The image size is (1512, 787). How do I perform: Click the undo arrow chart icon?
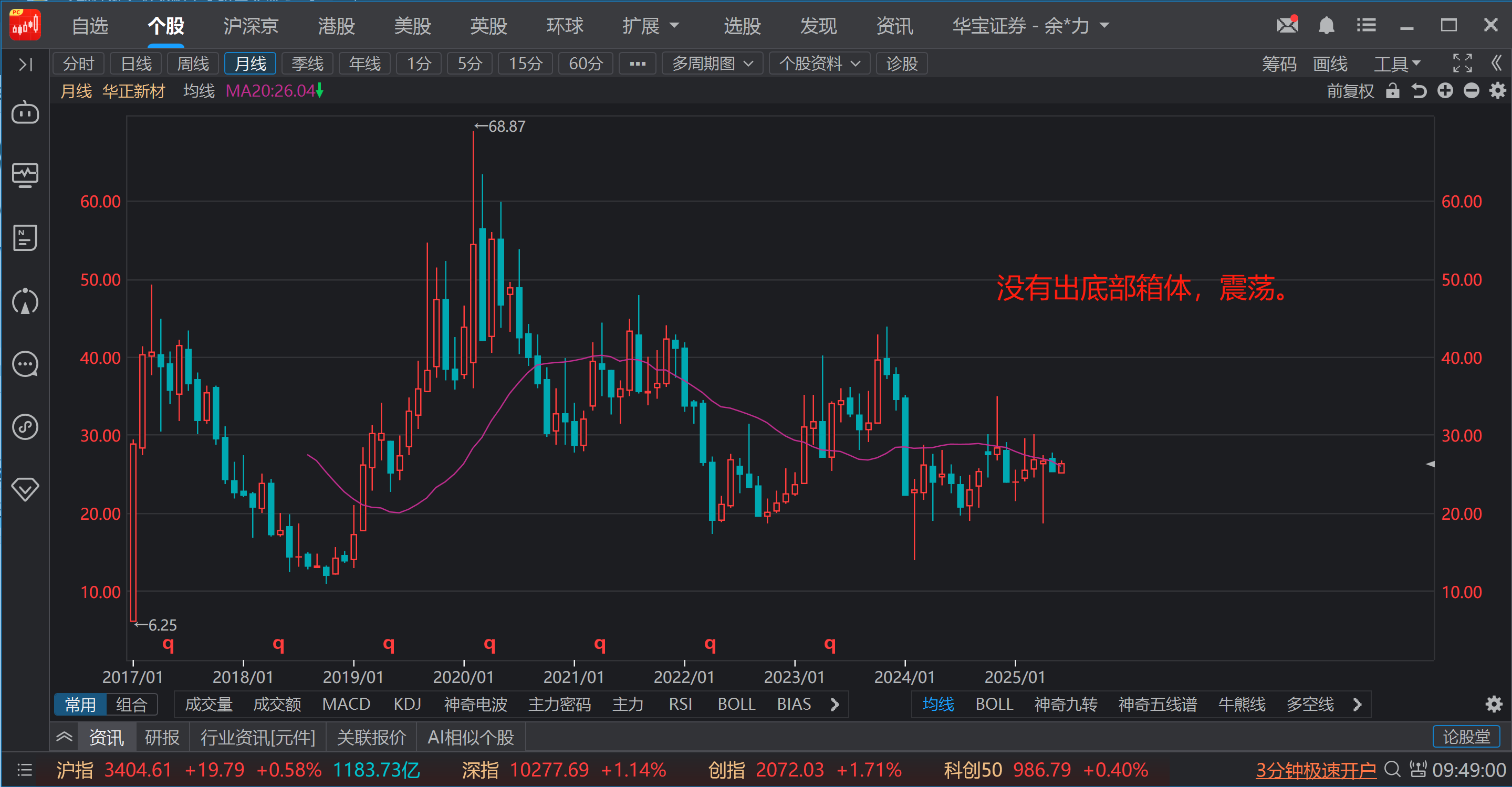pyautogui.click(x=1419, y=91)
